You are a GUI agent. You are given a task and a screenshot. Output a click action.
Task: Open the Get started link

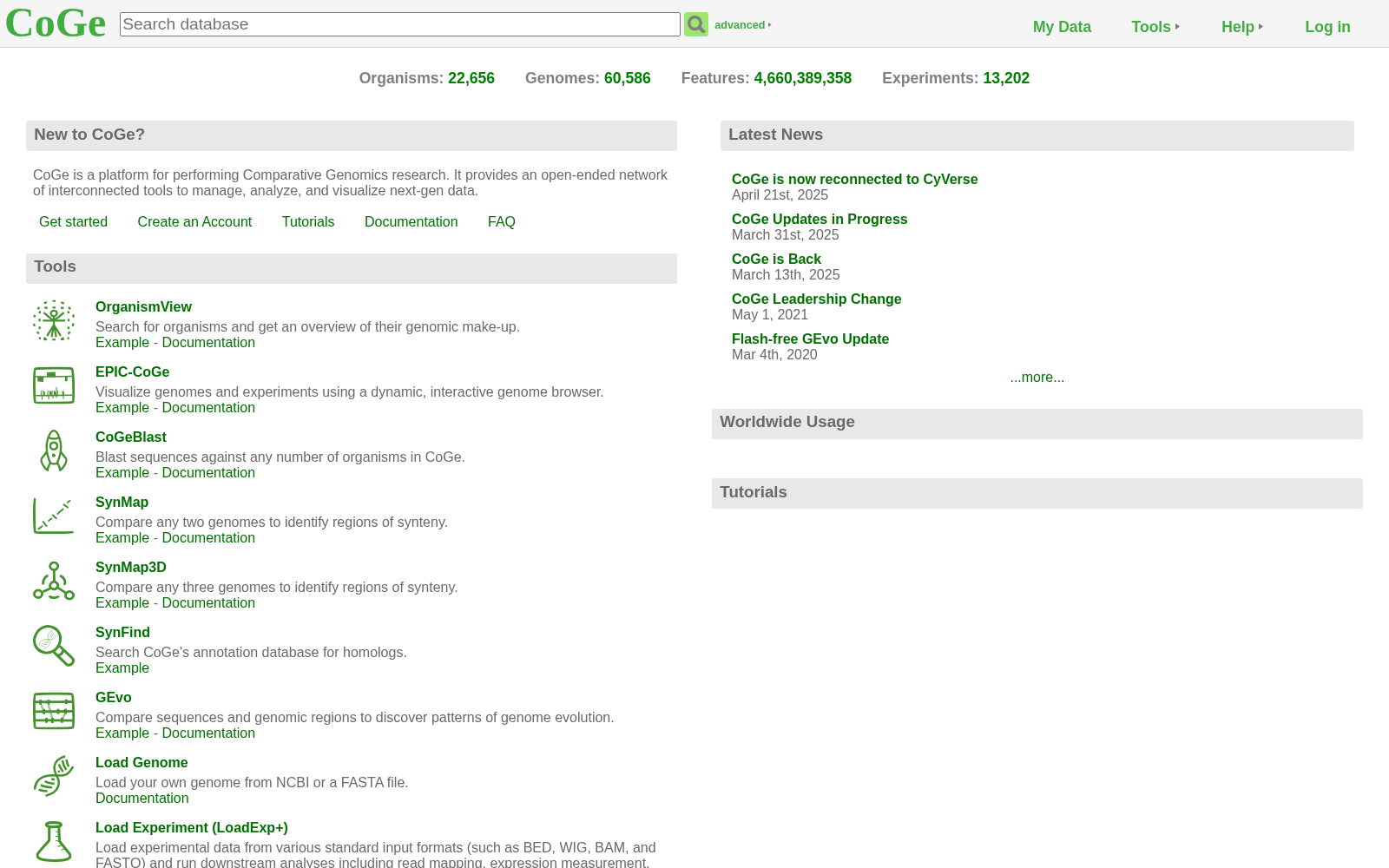point(73,222)
